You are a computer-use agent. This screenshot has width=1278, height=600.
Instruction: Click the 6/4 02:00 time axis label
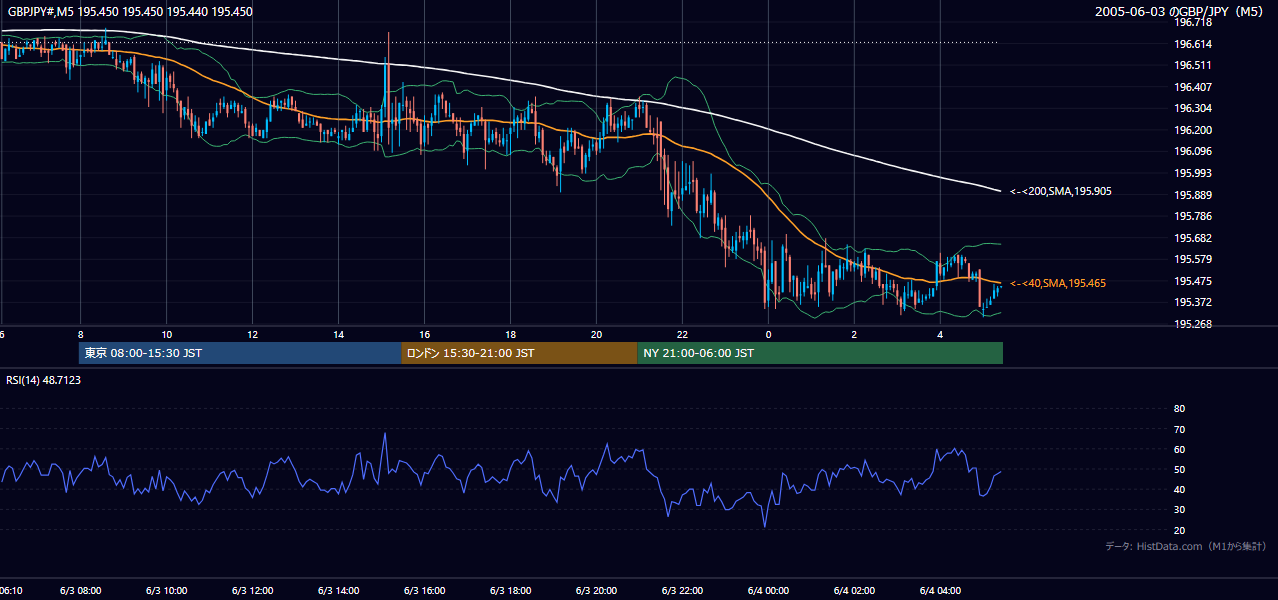tap(854, 590)
